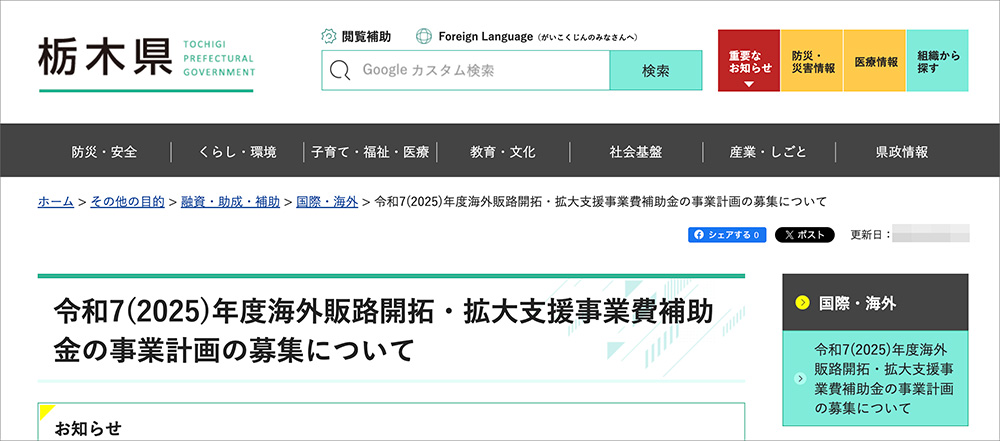Viewport: 1000px width, 441px height.
Task: Select 社会基盤 navigation menu
Action: (636, 153)
